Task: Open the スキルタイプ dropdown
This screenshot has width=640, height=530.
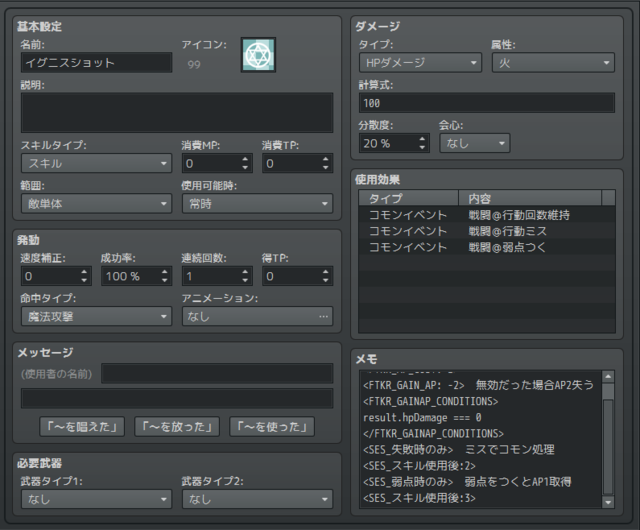Action: point(96,163)
